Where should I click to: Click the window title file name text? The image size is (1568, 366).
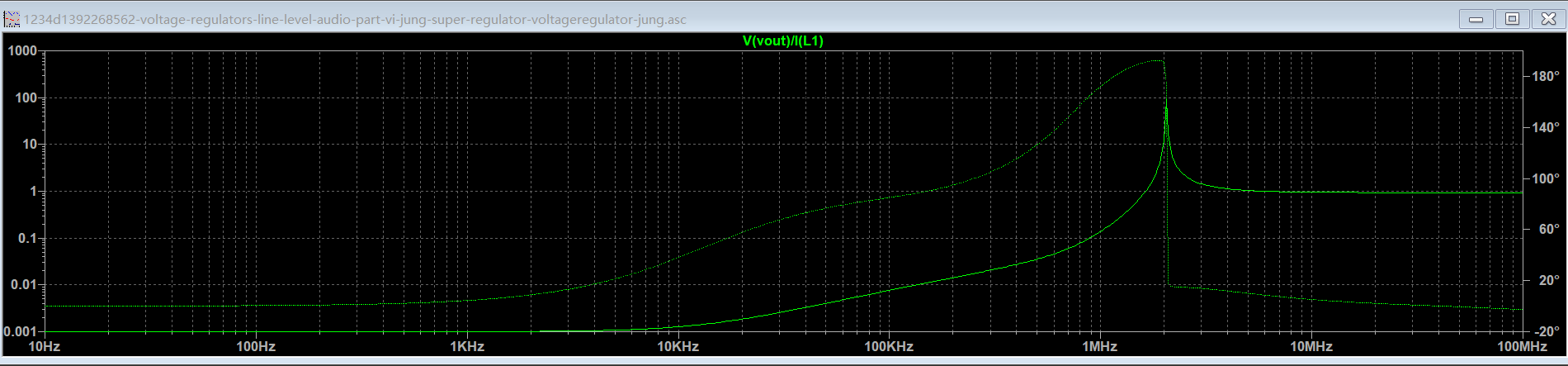point(355,19)
